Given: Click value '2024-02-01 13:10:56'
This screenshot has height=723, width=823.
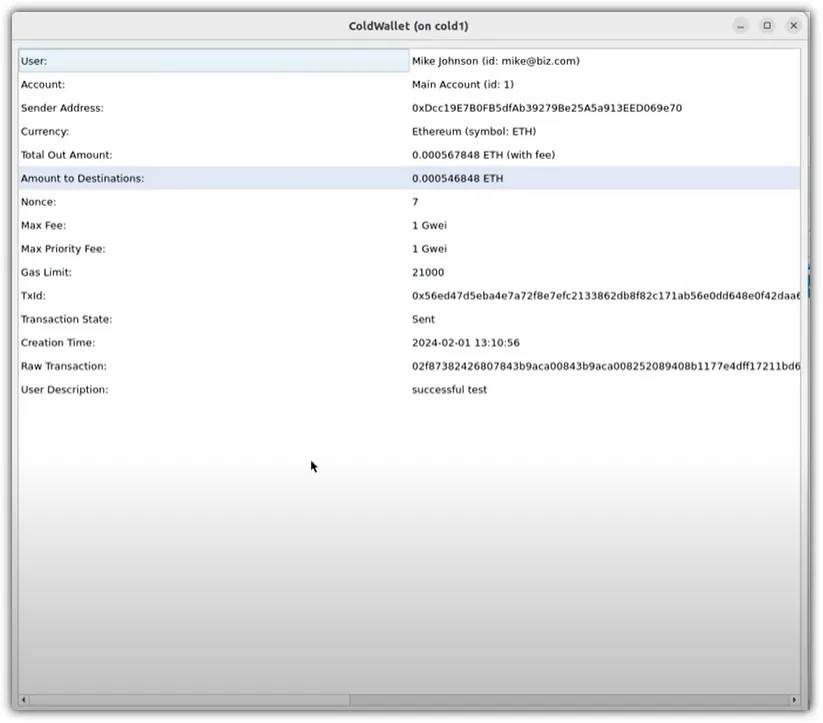Looking at the screenshot, I should tap(466, 343).
